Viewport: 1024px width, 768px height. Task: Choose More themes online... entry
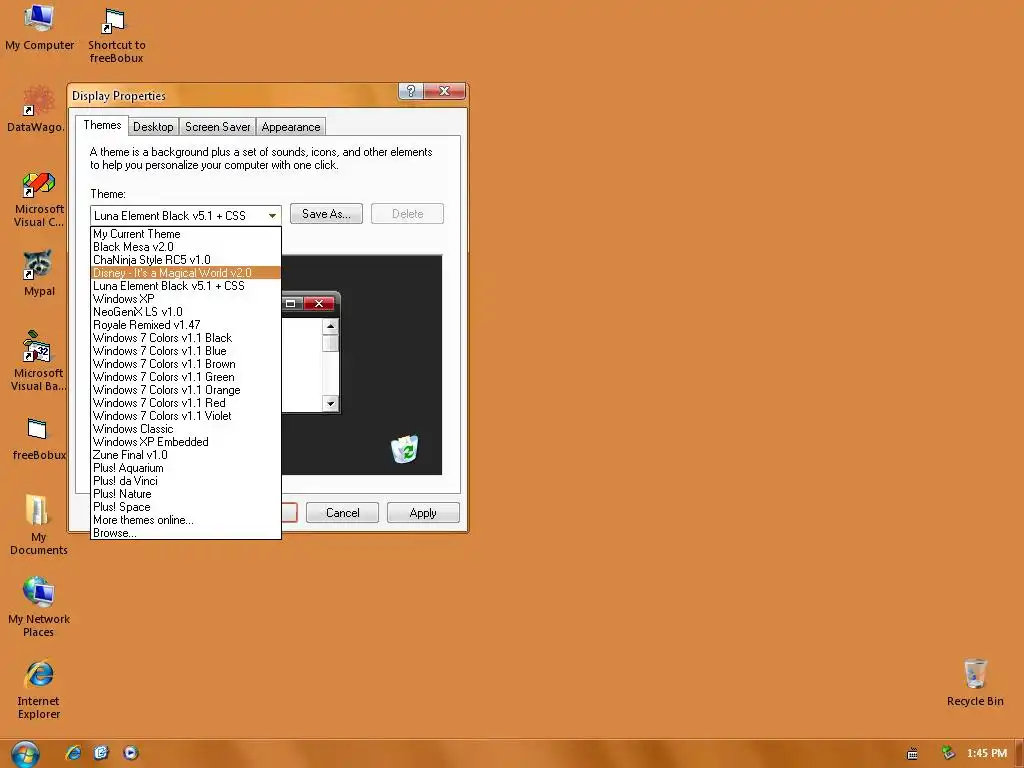185,520
